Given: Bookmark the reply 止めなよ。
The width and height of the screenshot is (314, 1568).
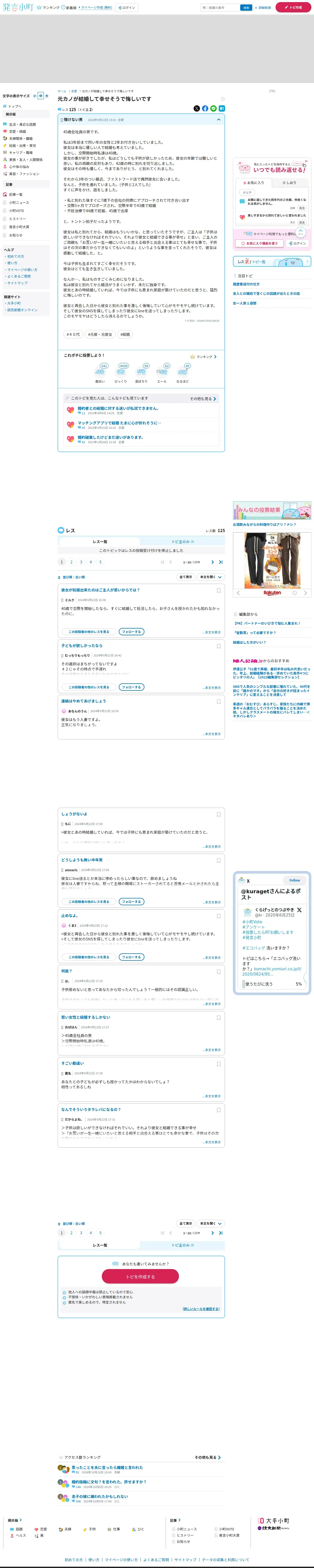Looking at the screenshot, I should (x=219, y=916).
